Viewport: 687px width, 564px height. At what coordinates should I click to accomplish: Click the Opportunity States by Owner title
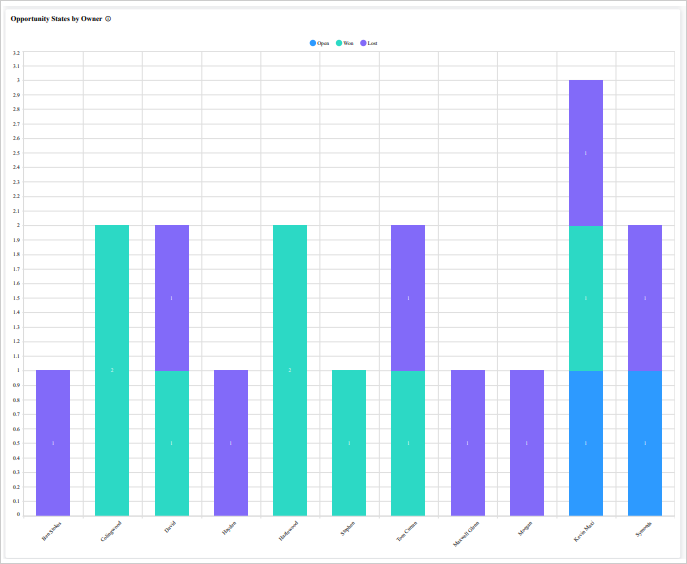pos(56,19)
